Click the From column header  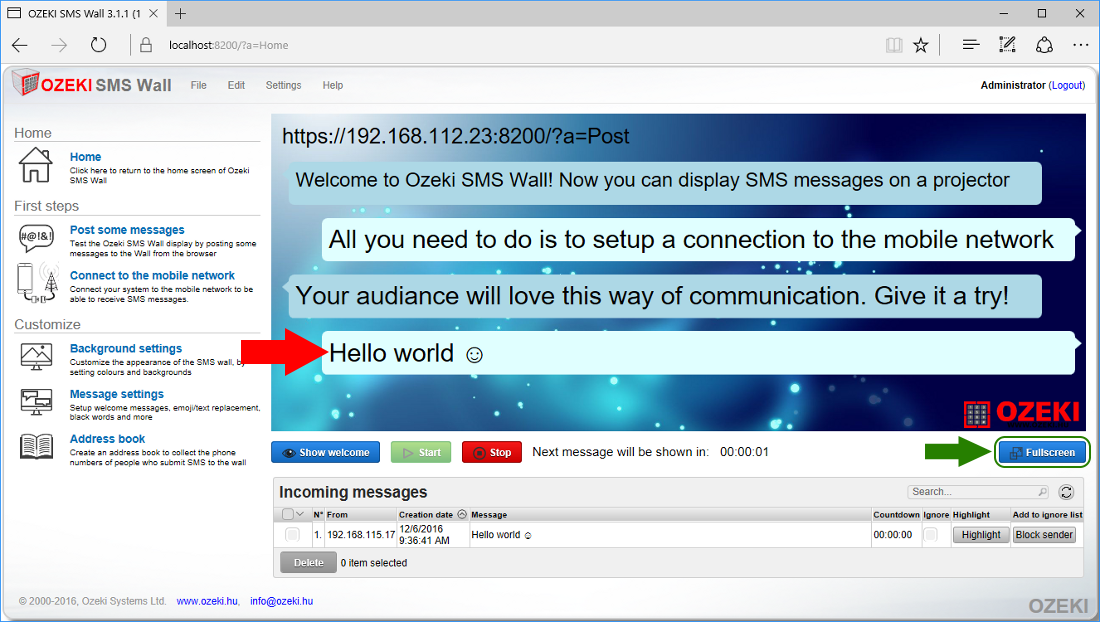(337, 515)
